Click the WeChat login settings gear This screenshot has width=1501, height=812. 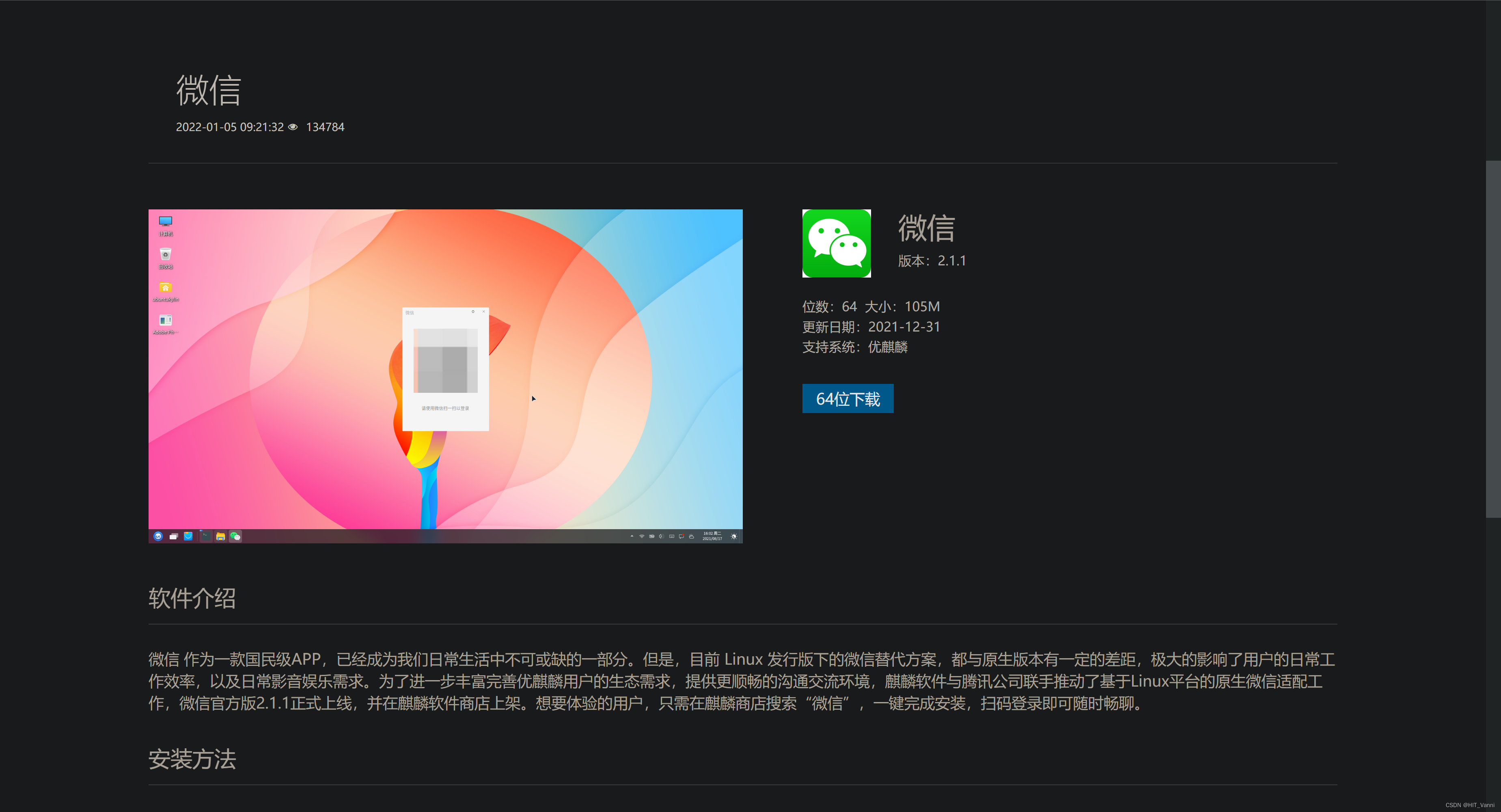point(472,312)
